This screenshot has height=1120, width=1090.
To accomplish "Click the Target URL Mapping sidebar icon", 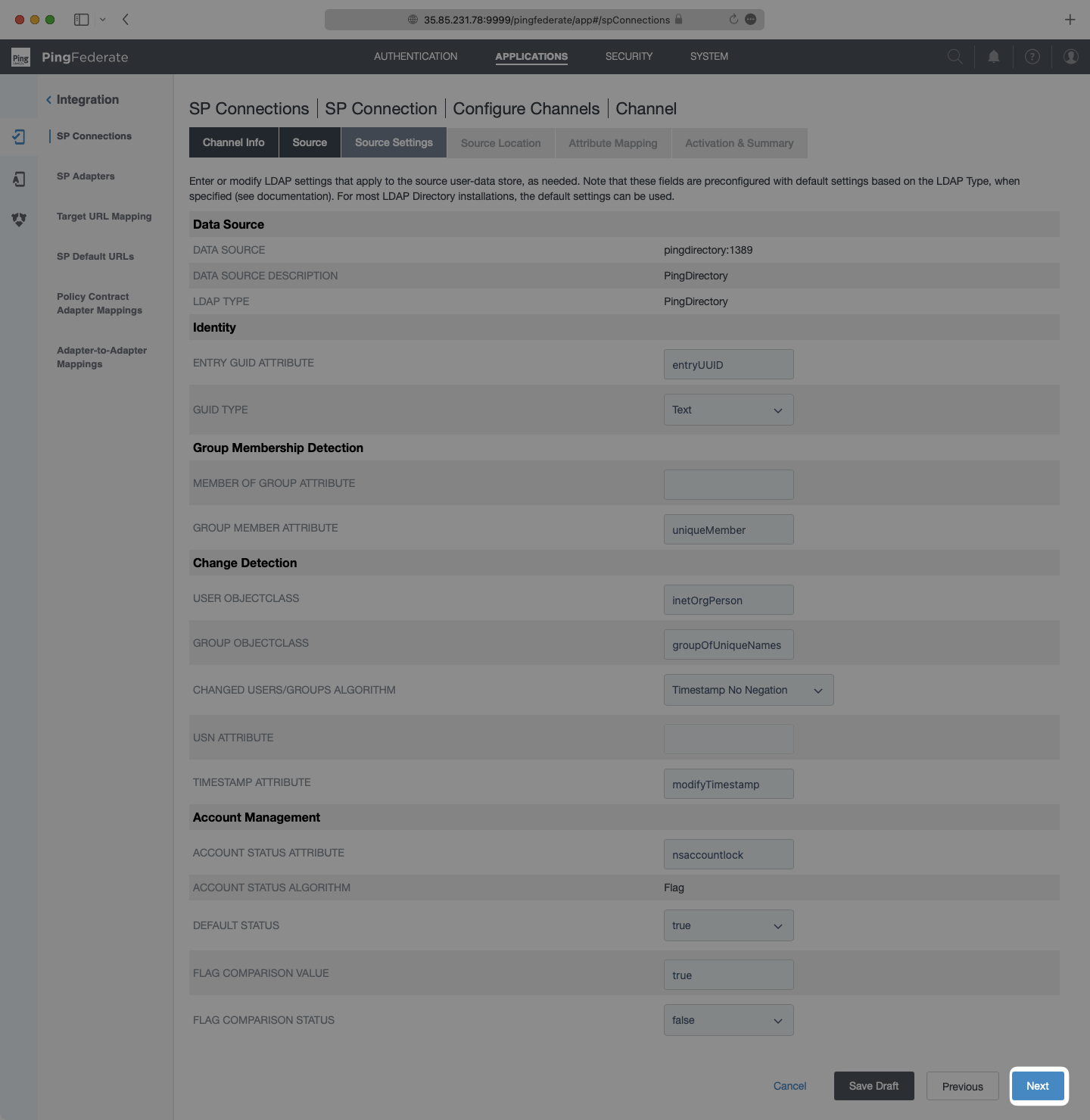I will pos(19,220).
